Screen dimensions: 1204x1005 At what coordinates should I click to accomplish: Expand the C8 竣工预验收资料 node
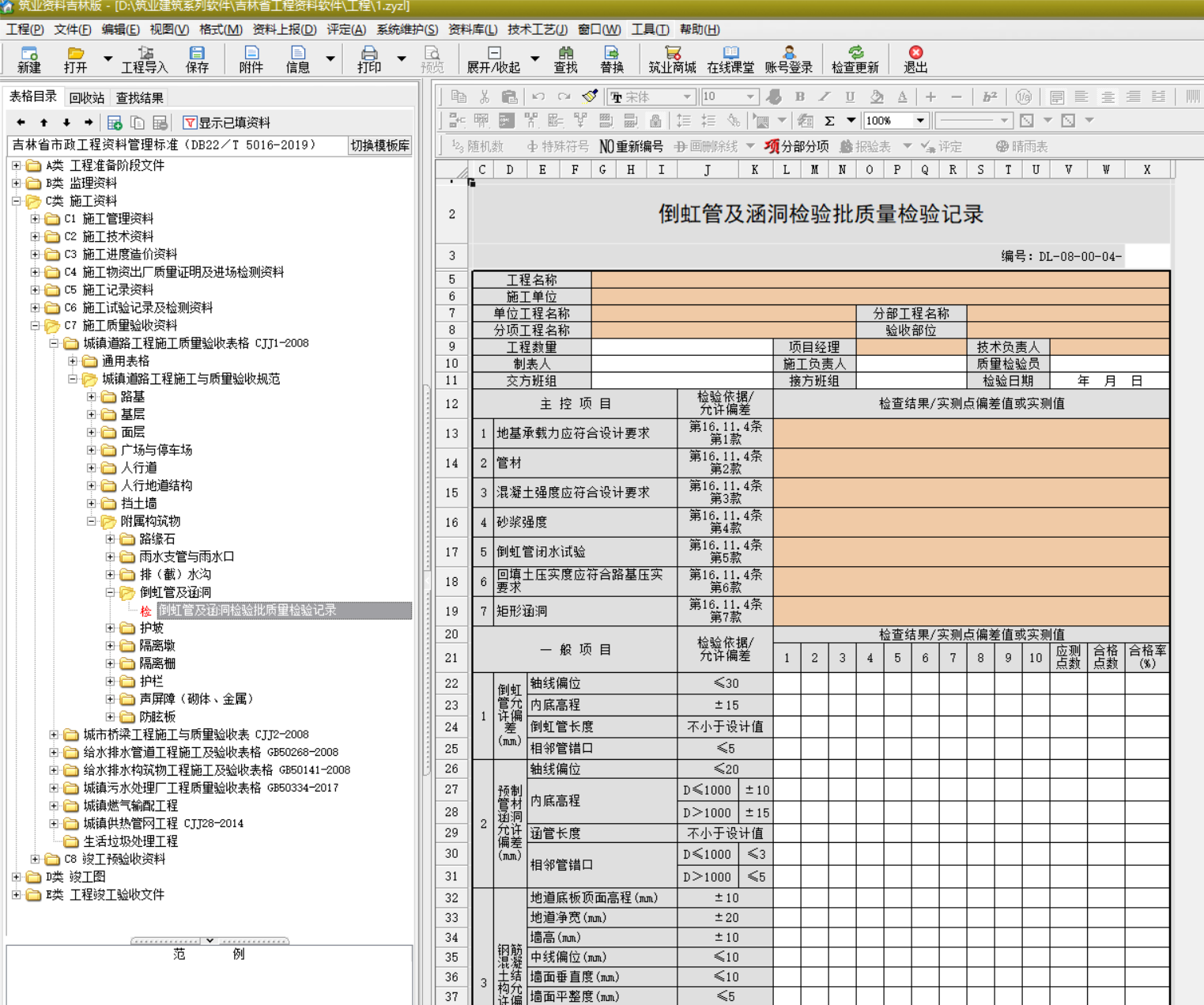tap(35, 859)
